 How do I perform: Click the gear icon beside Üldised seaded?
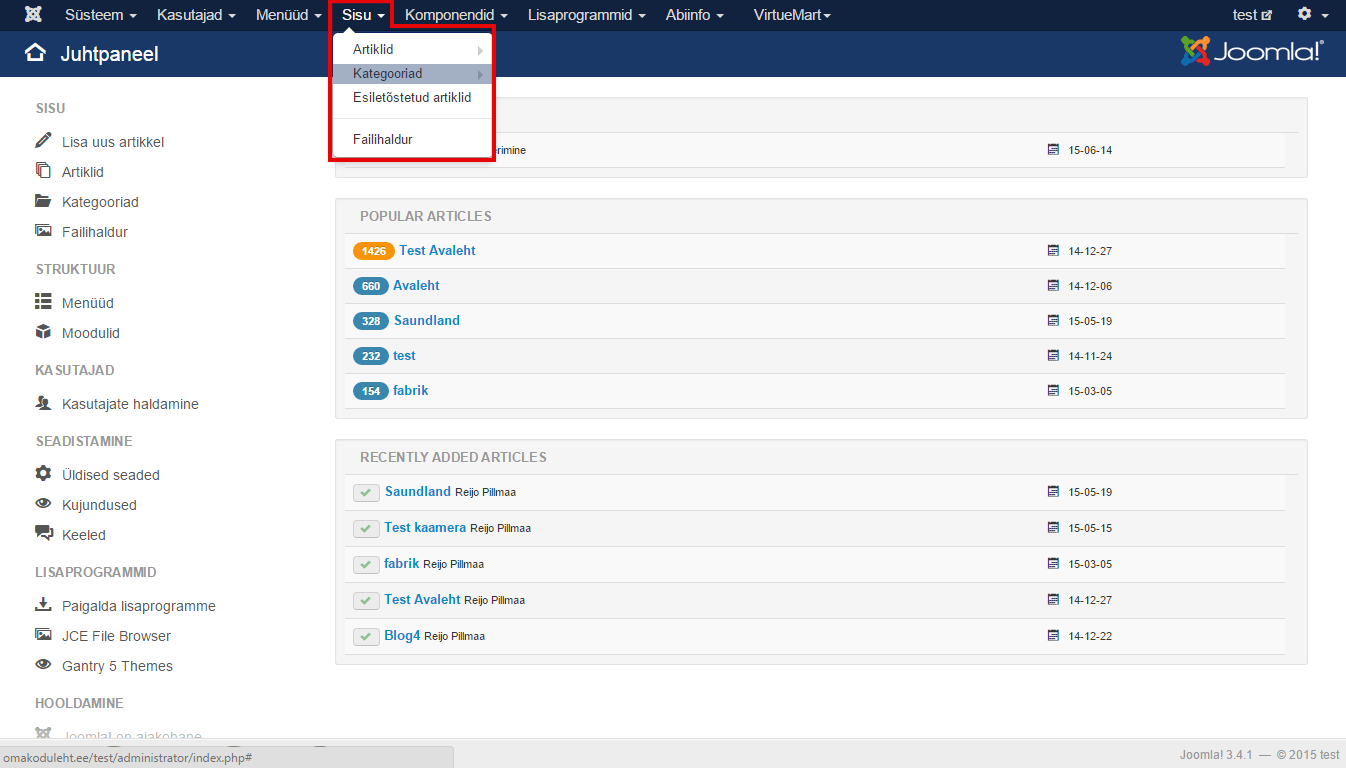[43, 473]
